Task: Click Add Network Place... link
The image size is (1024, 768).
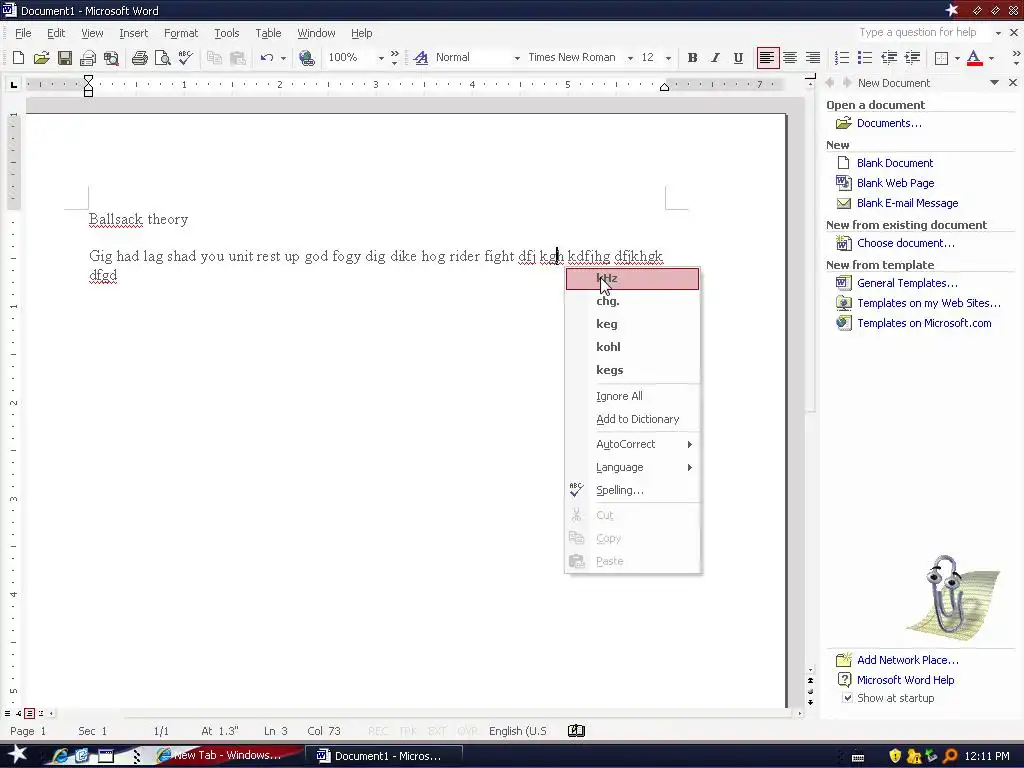Action: pos(908,660)
